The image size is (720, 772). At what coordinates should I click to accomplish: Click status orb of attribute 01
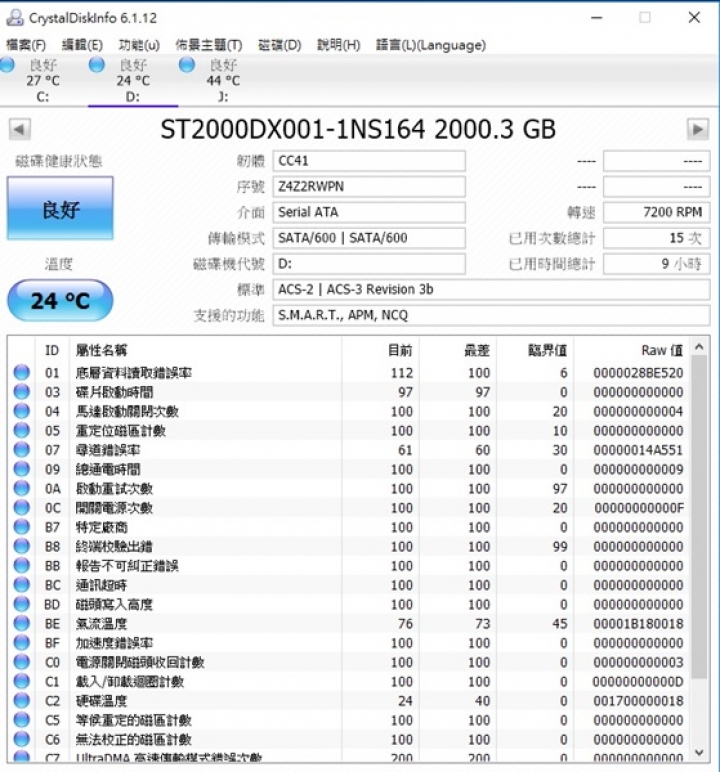22,373
